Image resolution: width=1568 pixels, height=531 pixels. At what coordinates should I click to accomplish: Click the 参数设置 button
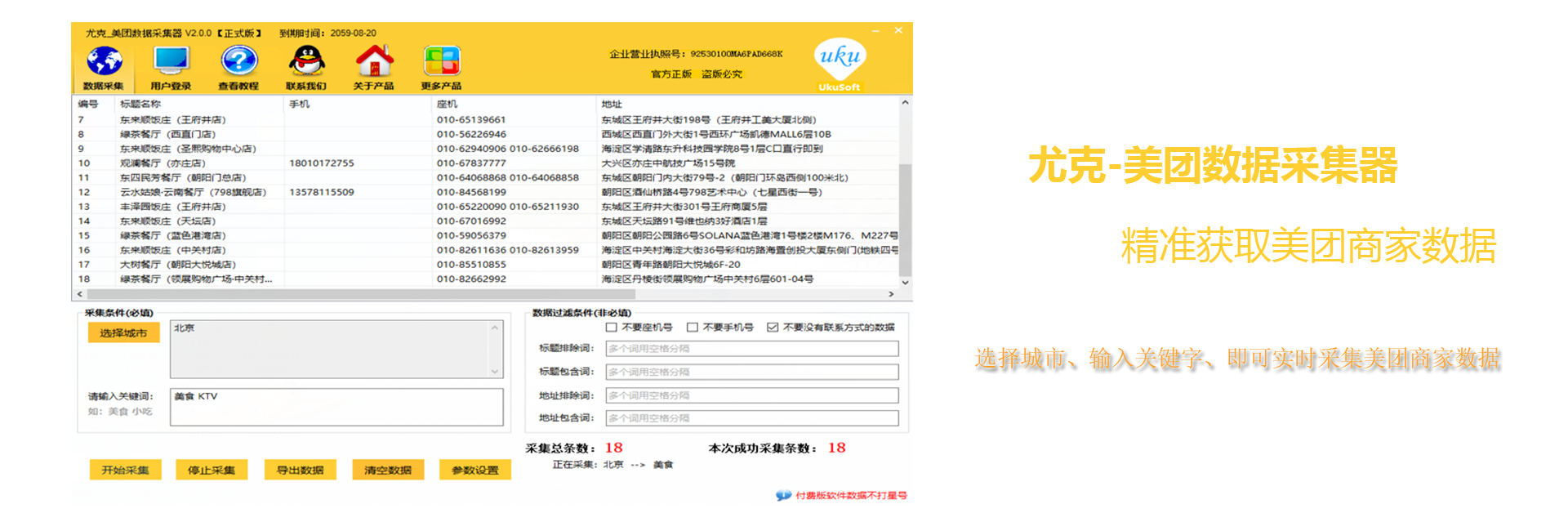click(x=474, y=470)
